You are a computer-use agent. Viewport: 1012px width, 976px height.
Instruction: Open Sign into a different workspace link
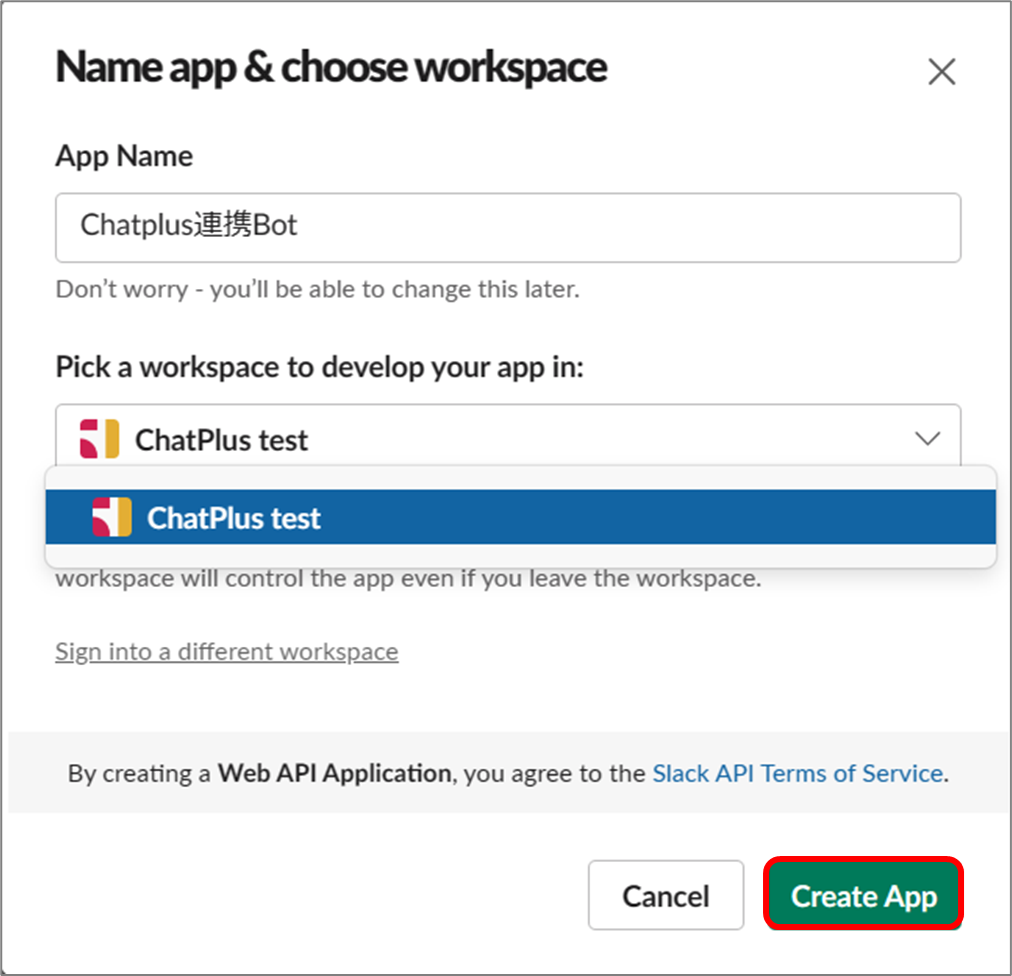click(x=227, y=652)
